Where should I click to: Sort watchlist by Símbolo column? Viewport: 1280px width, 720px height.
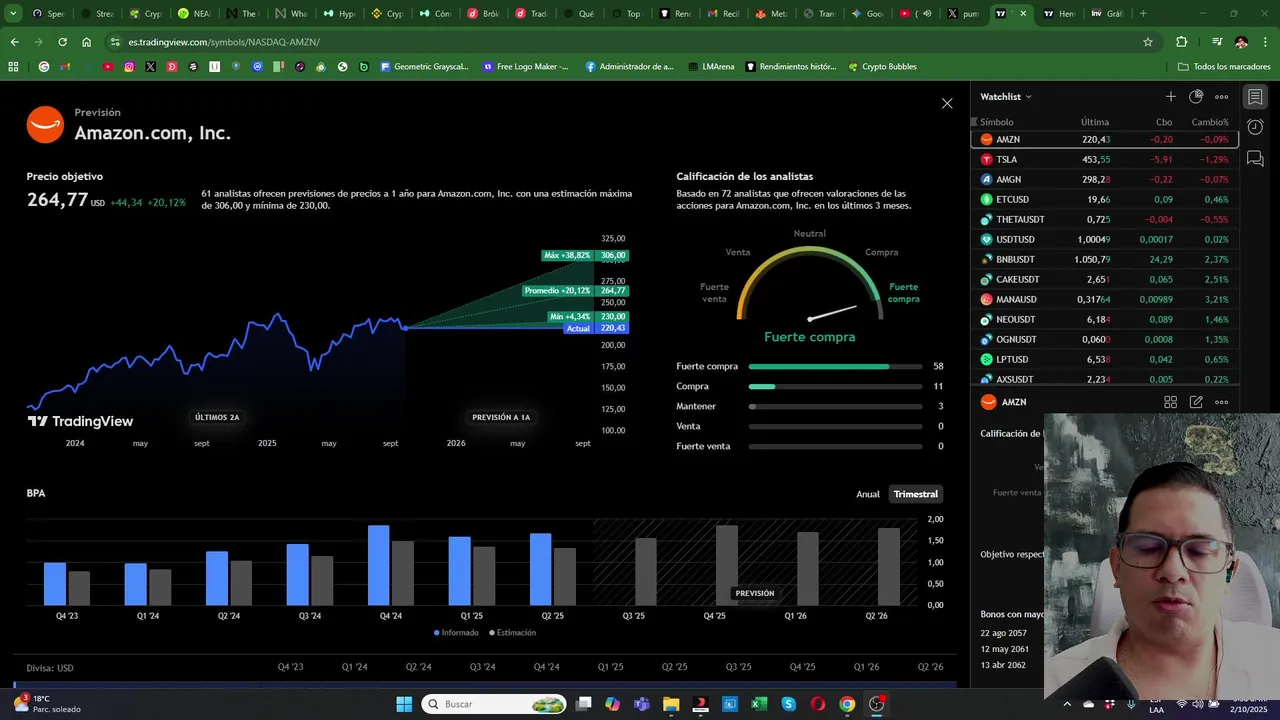[x=996, y=122]
